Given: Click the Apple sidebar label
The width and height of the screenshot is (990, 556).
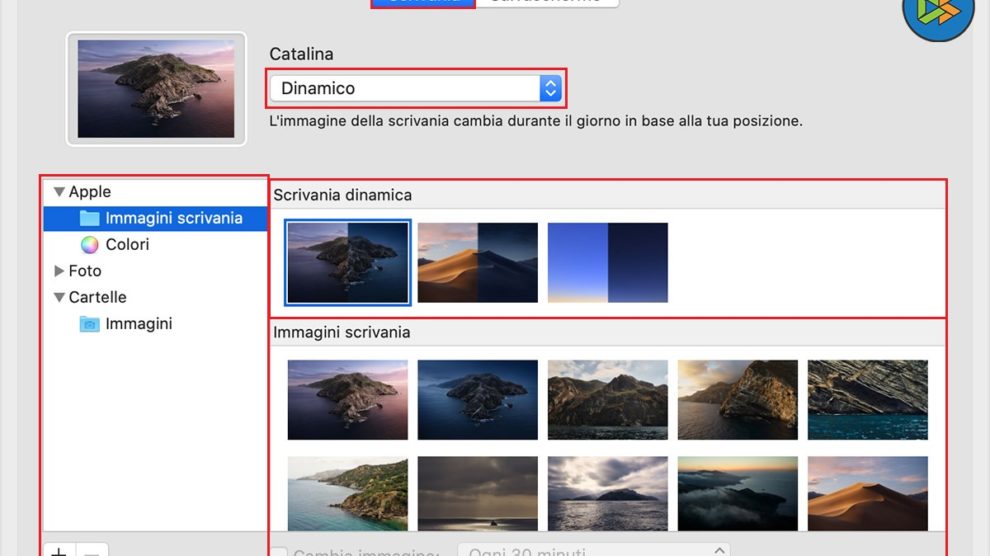Looking at the screenshot, I should [90, 192].
